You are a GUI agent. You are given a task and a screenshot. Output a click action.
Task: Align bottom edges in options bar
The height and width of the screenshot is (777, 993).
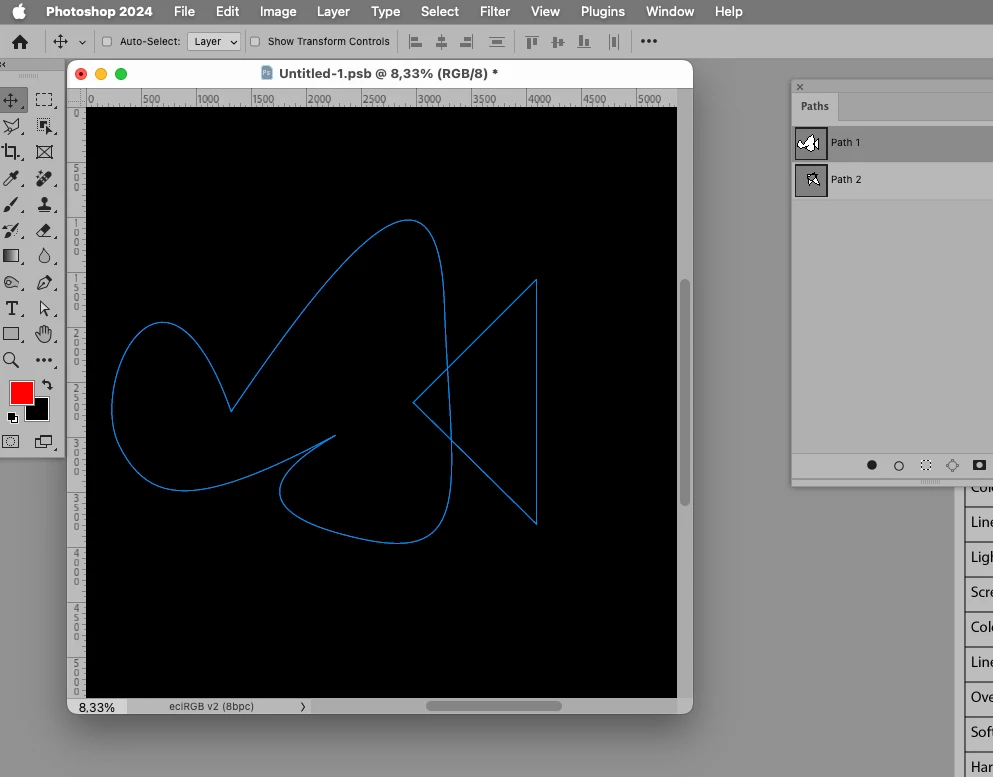[584, 42]
